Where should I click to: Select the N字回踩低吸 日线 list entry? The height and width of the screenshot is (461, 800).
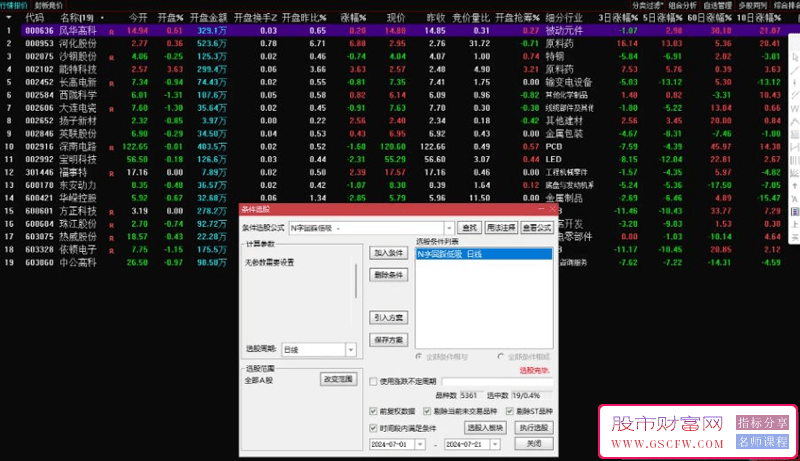click(484, 254)
